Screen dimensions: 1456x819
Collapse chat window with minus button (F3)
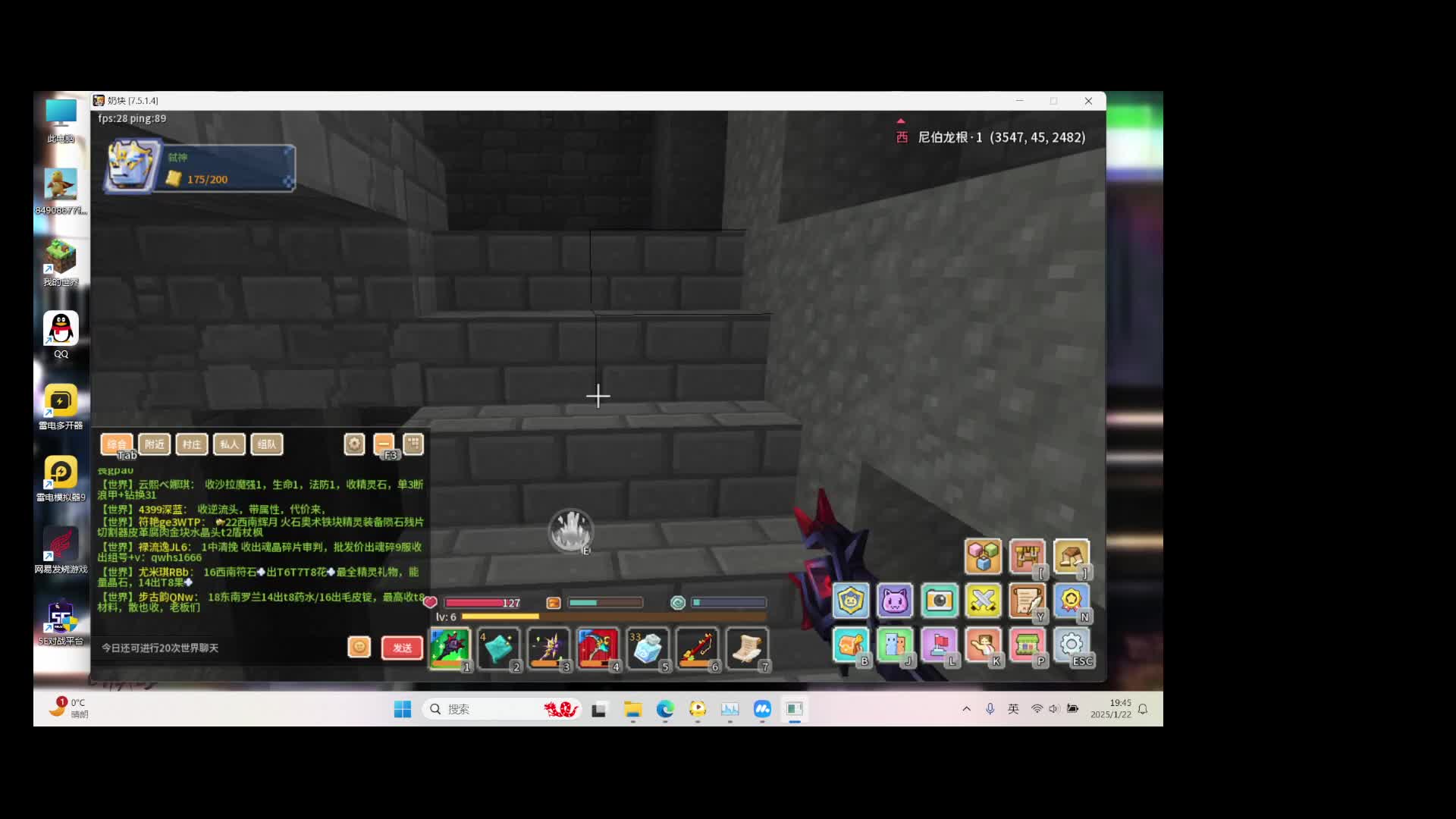click(384, 444)
